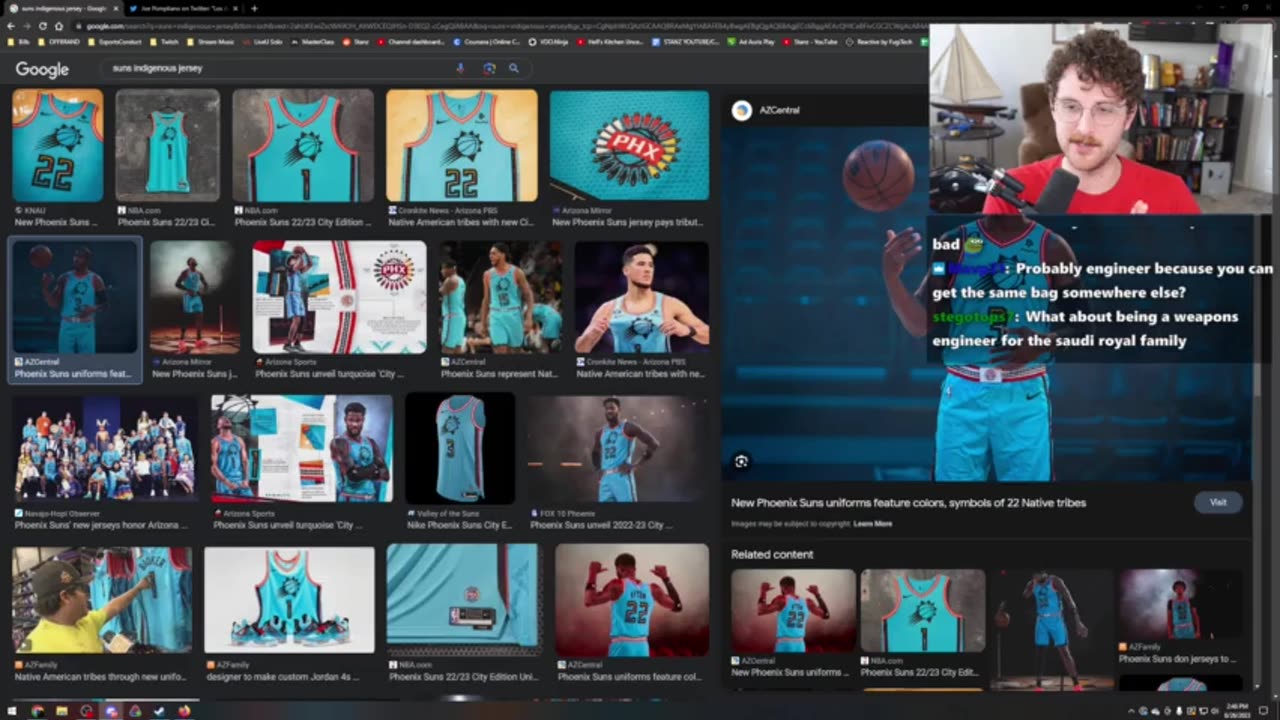Open AZCentral red-background player 22 thumbnail

[x=632, y=600]
